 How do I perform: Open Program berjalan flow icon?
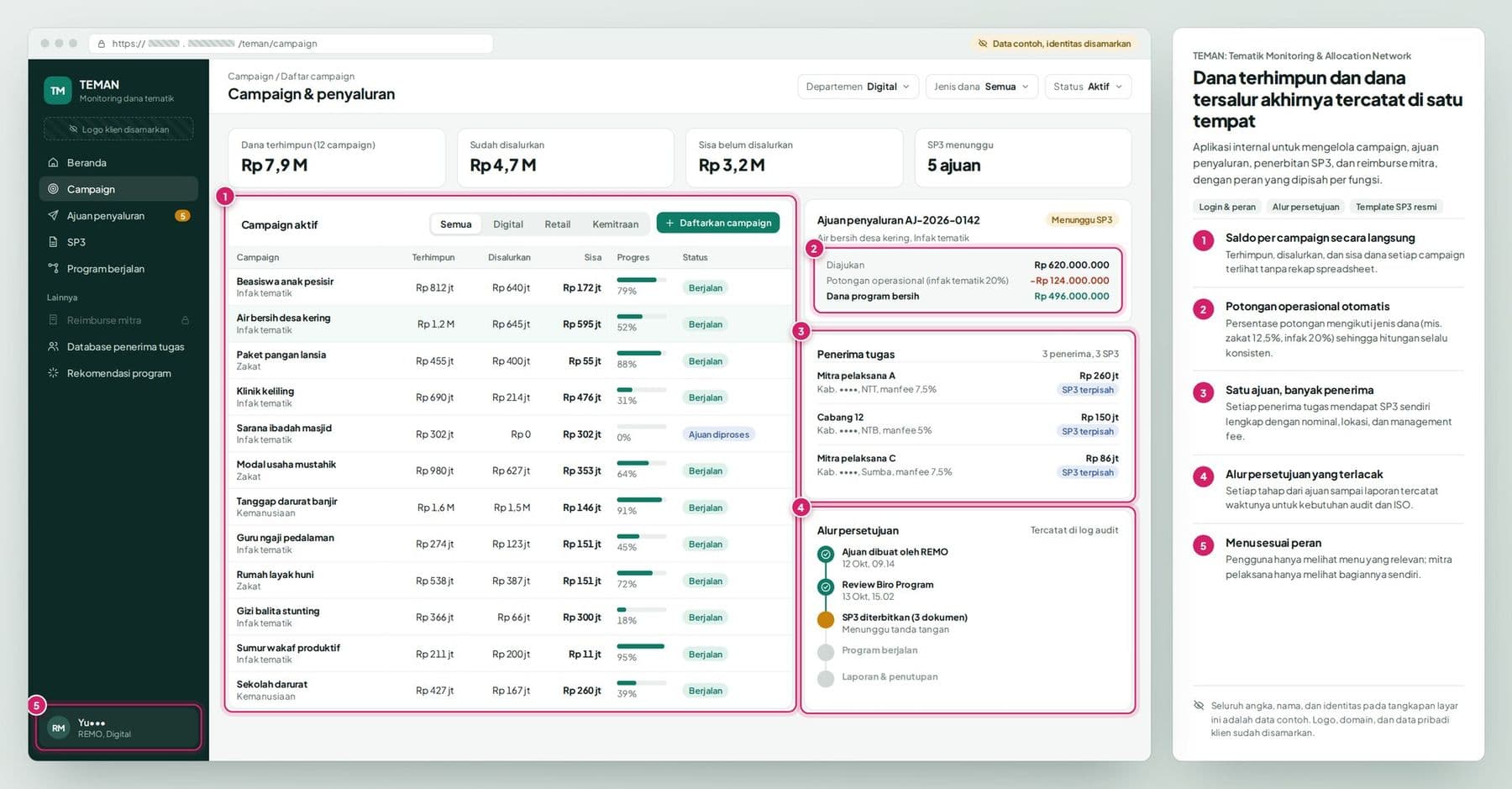(x=53, y=269)
